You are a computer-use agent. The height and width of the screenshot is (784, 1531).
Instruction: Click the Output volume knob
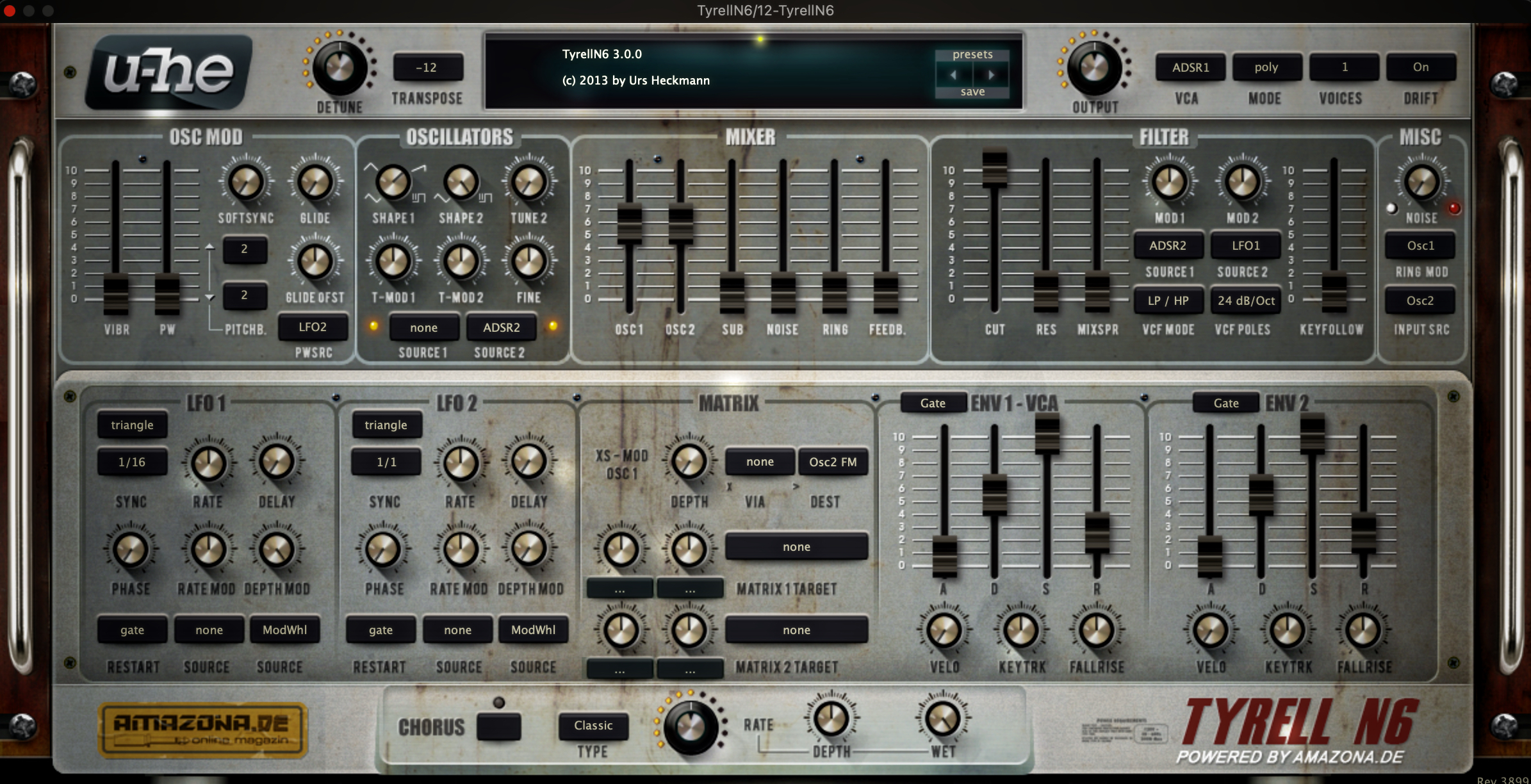1095,68
